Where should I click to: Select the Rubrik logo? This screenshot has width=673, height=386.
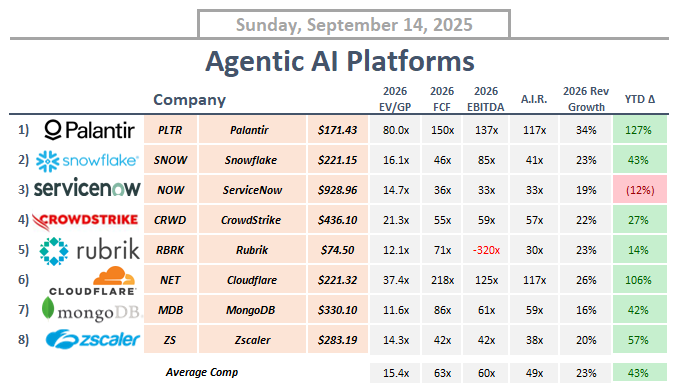coord(89,251)
